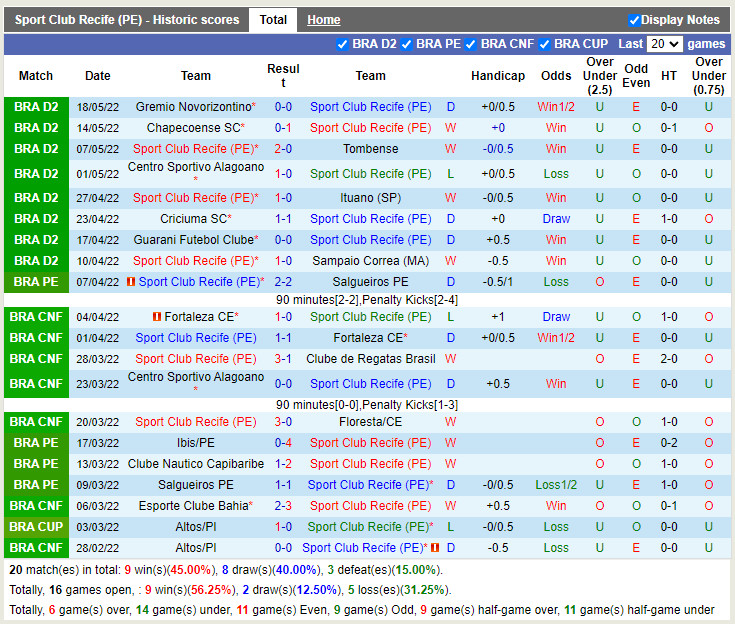
Task: Toggle the BRA CUP filter checkbox
Action: [545, 44]
